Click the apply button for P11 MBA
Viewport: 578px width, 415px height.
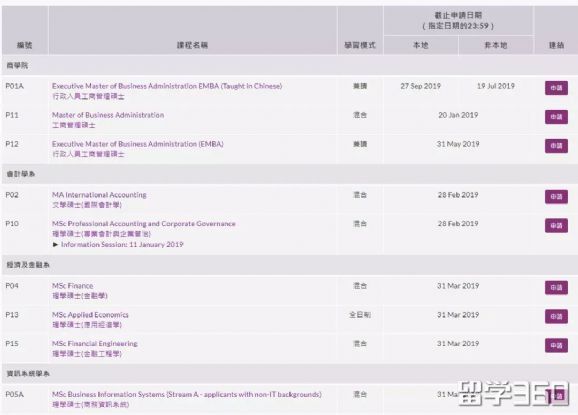click(556, 117)
